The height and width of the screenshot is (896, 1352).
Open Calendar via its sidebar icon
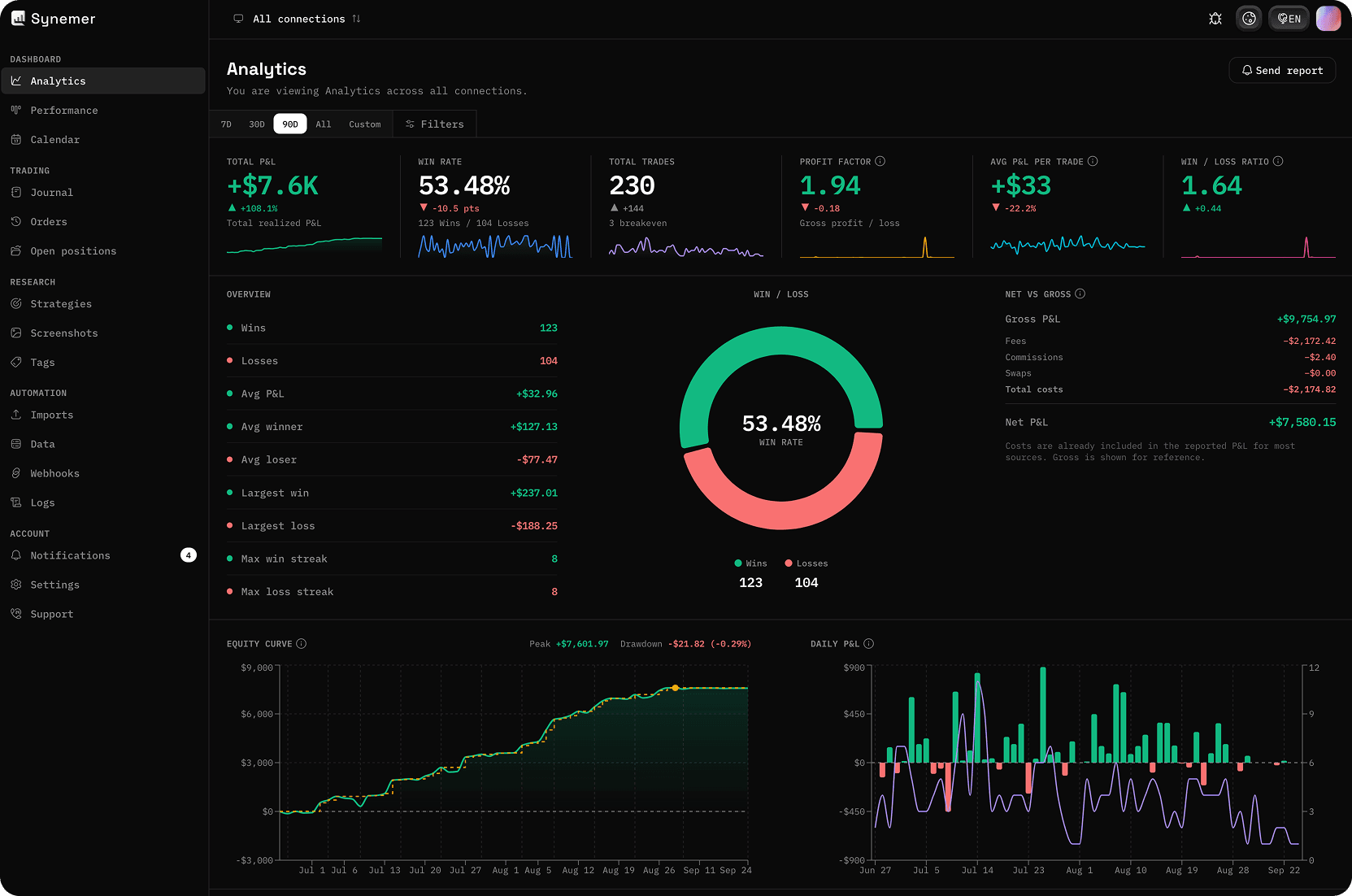pyautogui.click(x=16, y=139)
